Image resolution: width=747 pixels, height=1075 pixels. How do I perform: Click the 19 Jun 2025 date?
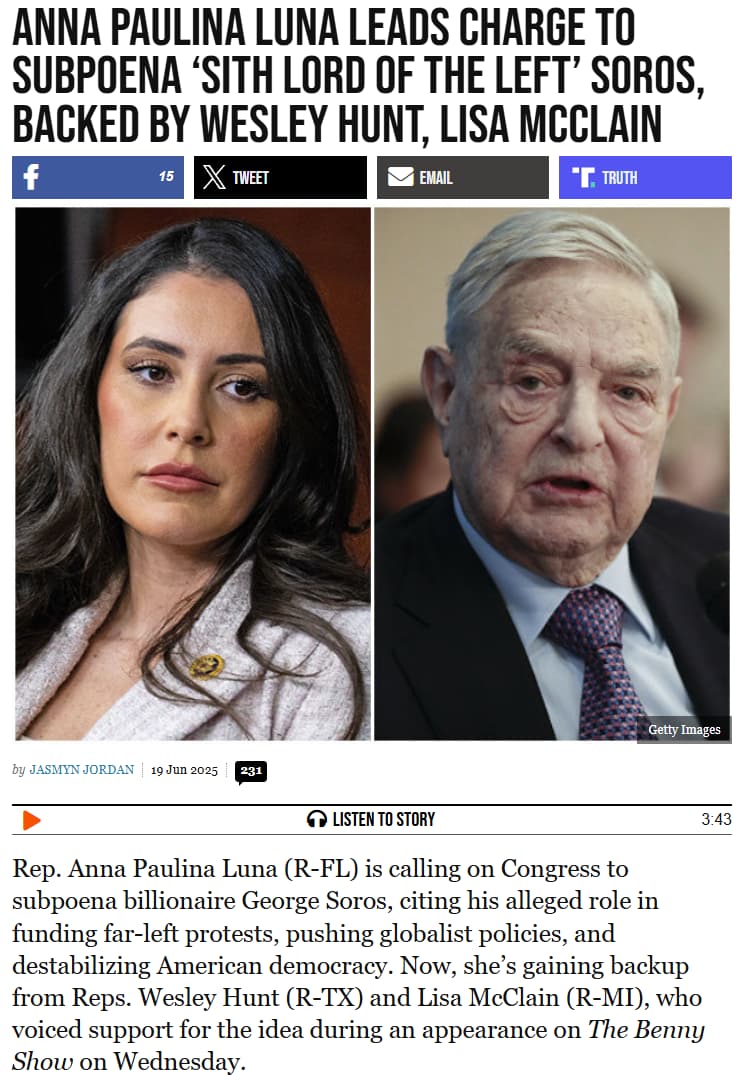[x=184, y=770]
